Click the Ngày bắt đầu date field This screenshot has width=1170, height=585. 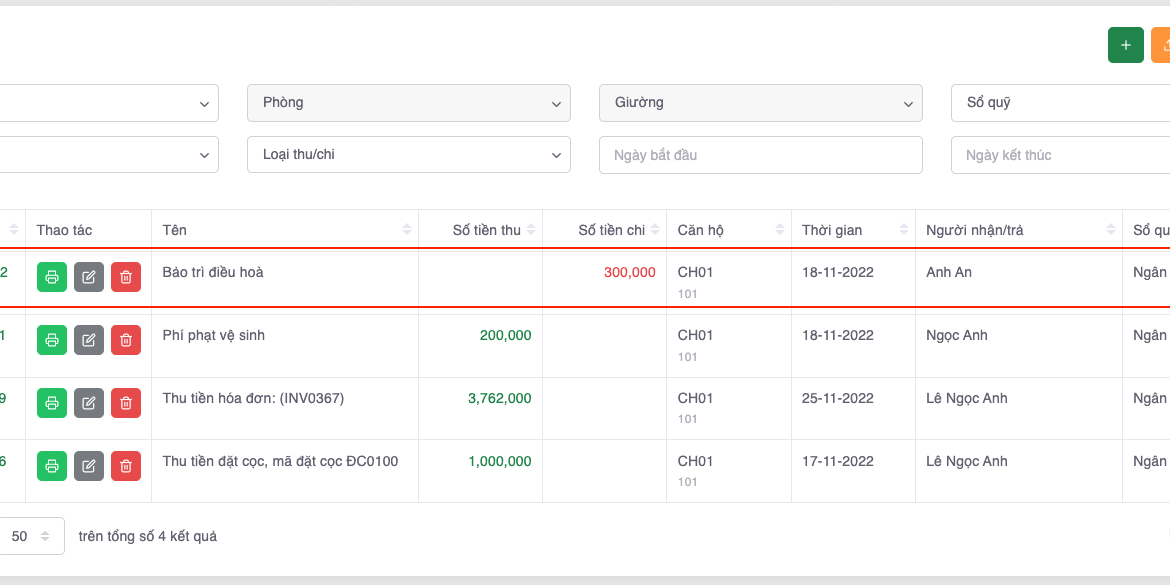click(760, 155)
